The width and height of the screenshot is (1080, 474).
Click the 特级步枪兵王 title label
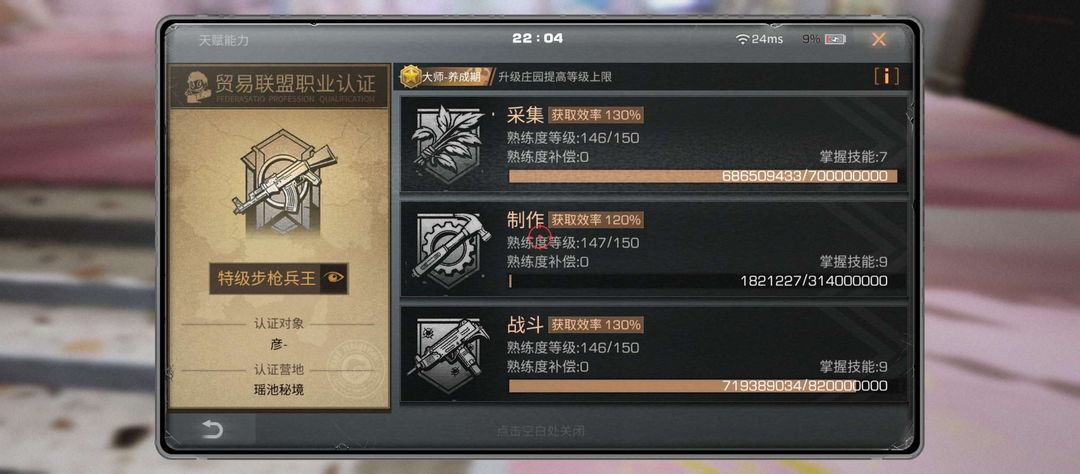point(266,278)
